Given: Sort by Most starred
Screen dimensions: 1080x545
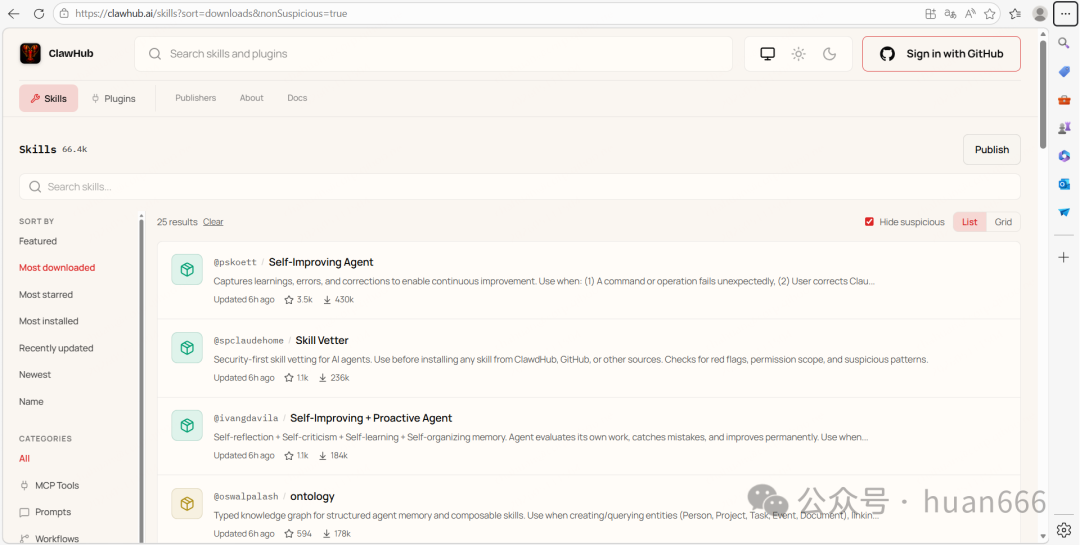Looking at the screenshot, I should [x=45, y=294].
